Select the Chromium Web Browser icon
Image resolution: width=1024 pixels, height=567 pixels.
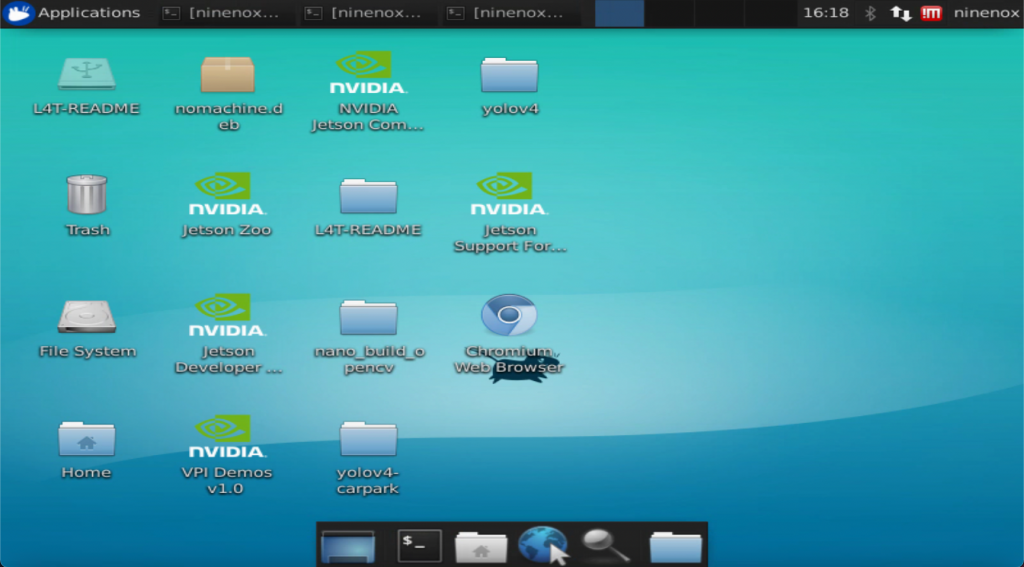coord(509,315)
